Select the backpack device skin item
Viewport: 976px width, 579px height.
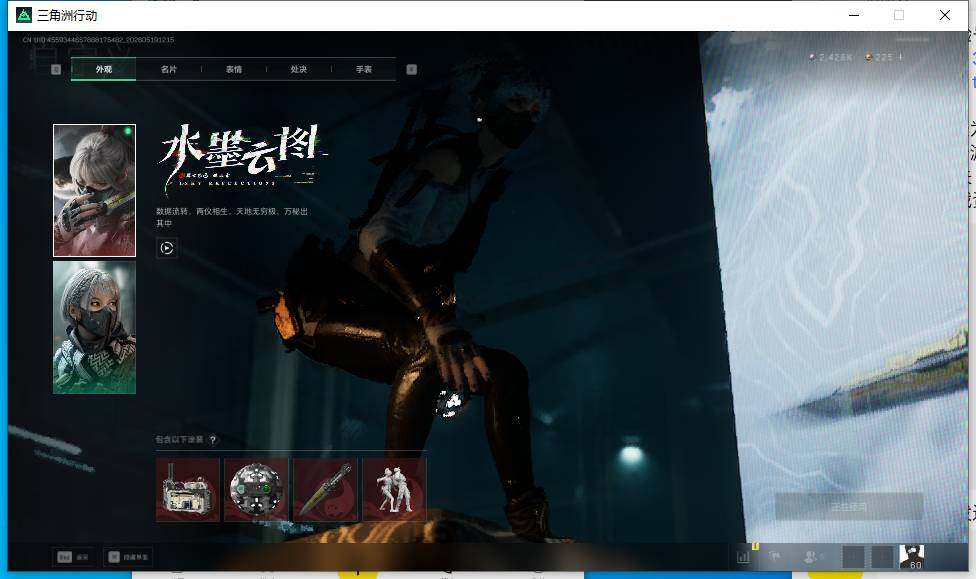coord(187,490)
